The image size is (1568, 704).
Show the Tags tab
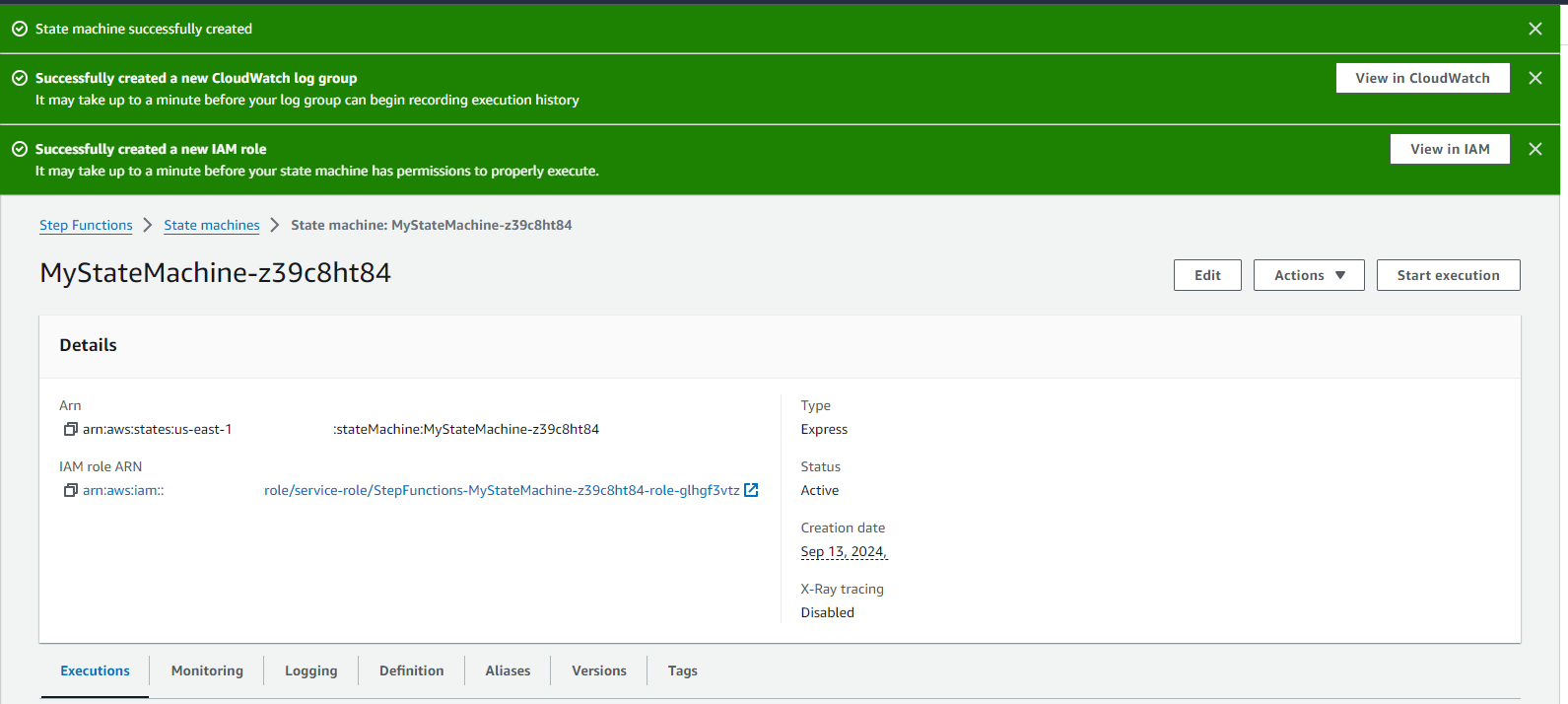(x=682, y=670)
